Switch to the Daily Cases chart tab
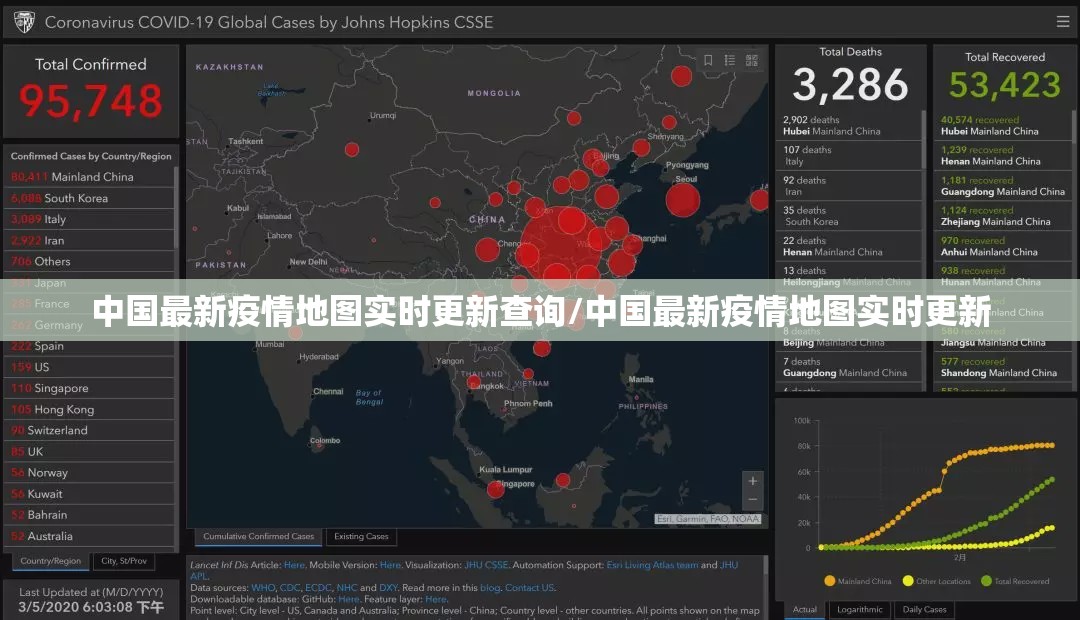The height and width of the screenshot is (620, 1080). coord(924,609)
